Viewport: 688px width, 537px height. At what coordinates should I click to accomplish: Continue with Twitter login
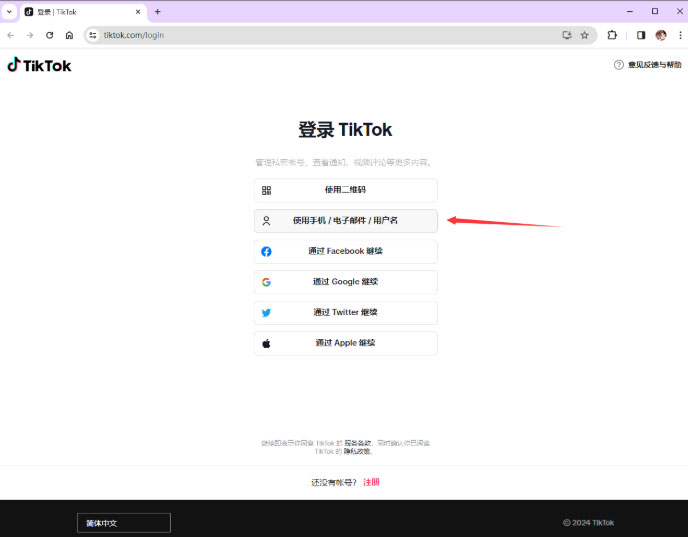pyautogui.click(x=346, y=313)
